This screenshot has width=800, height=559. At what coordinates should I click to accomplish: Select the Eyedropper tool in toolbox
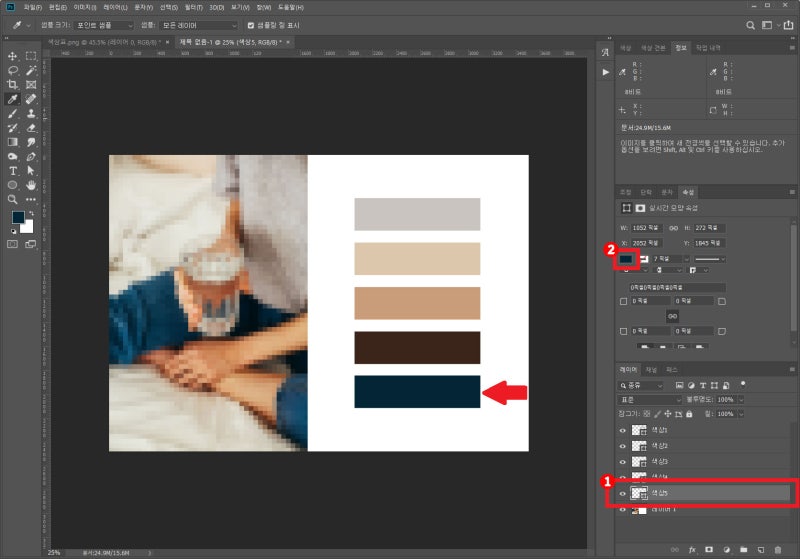coord(13,99)
